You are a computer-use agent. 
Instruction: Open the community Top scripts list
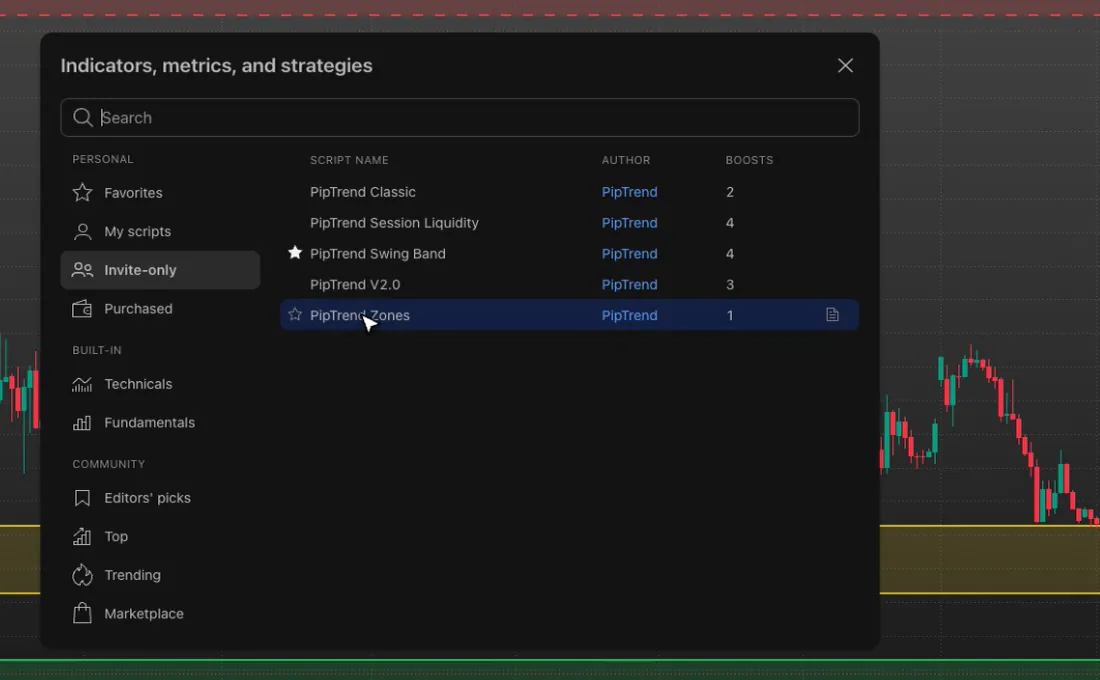[x=160, y=536]
